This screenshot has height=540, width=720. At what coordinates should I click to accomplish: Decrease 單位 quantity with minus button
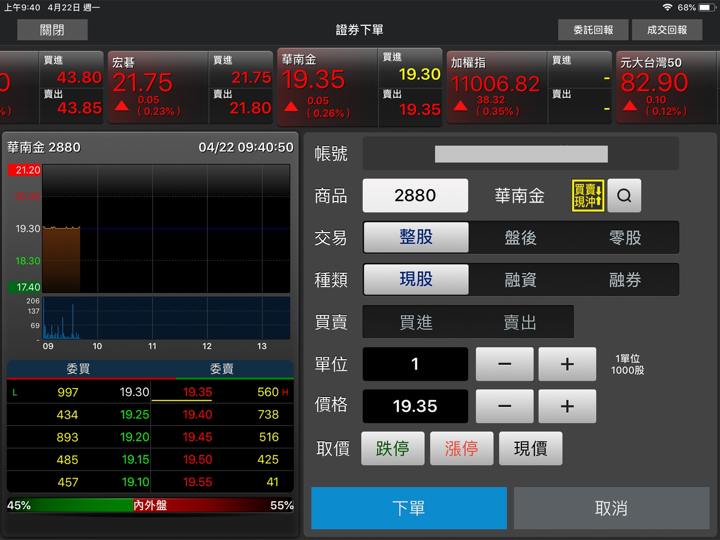pyautogui.click(x=504, y=364)
